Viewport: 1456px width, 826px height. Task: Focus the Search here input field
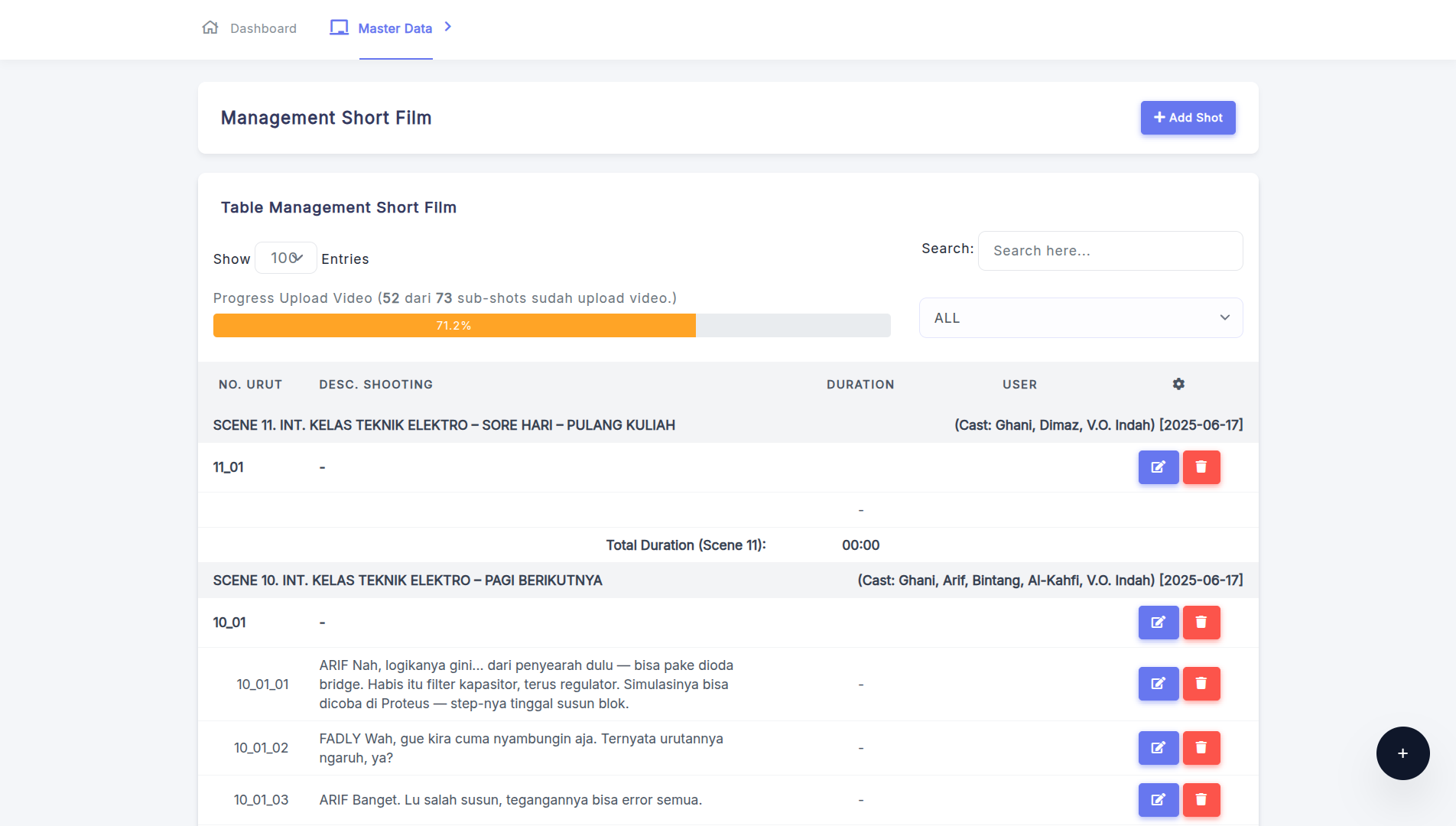1110,251
